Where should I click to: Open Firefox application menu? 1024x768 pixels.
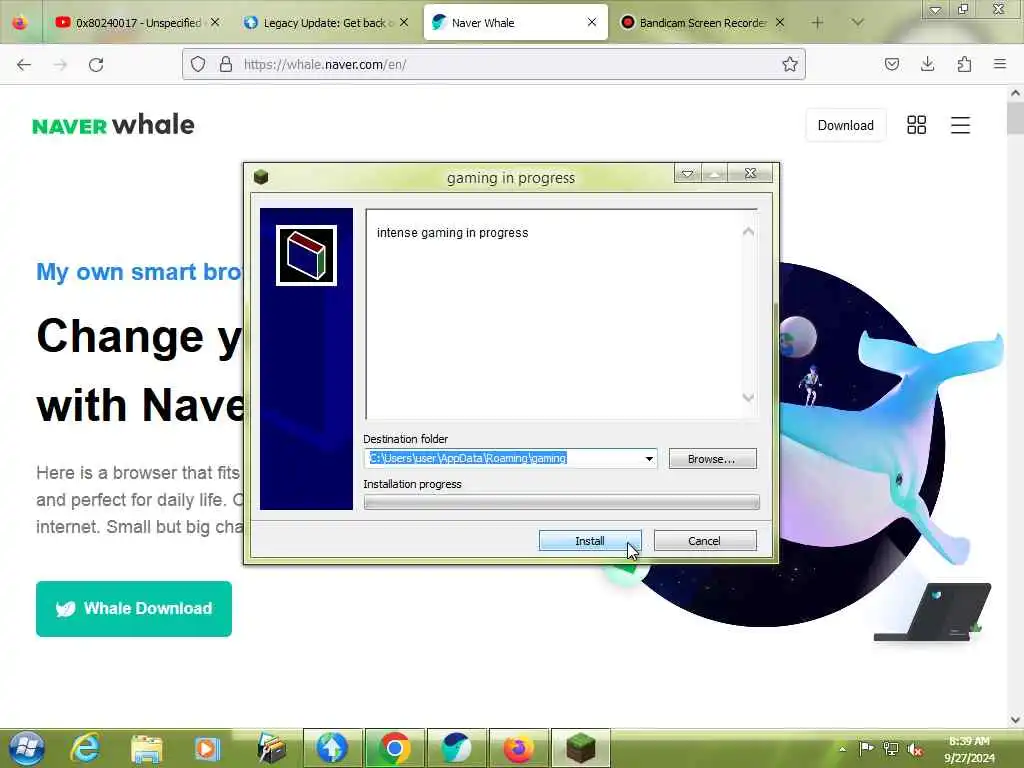coord(1000,64)
